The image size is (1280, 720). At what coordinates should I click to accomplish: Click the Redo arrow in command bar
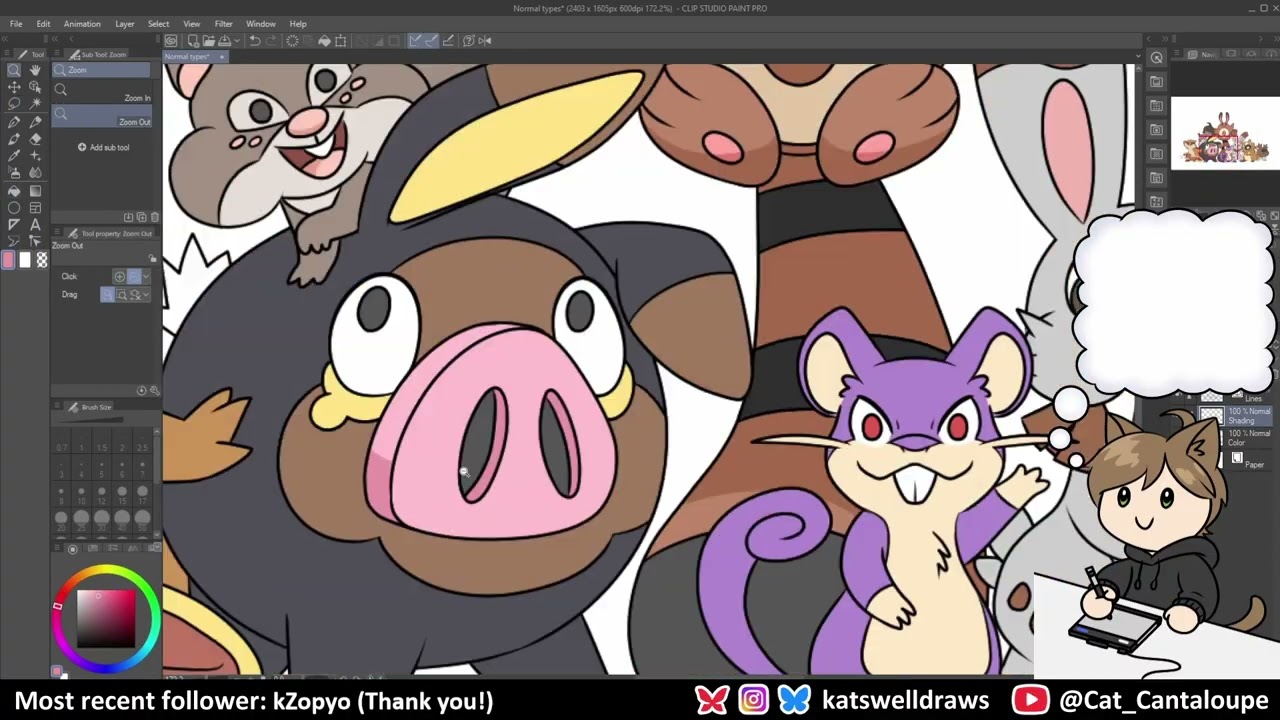271,41
